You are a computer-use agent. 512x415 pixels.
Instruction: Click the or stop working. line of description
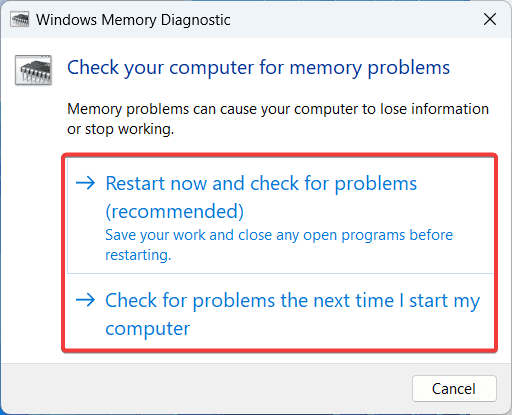coord(121,129)
